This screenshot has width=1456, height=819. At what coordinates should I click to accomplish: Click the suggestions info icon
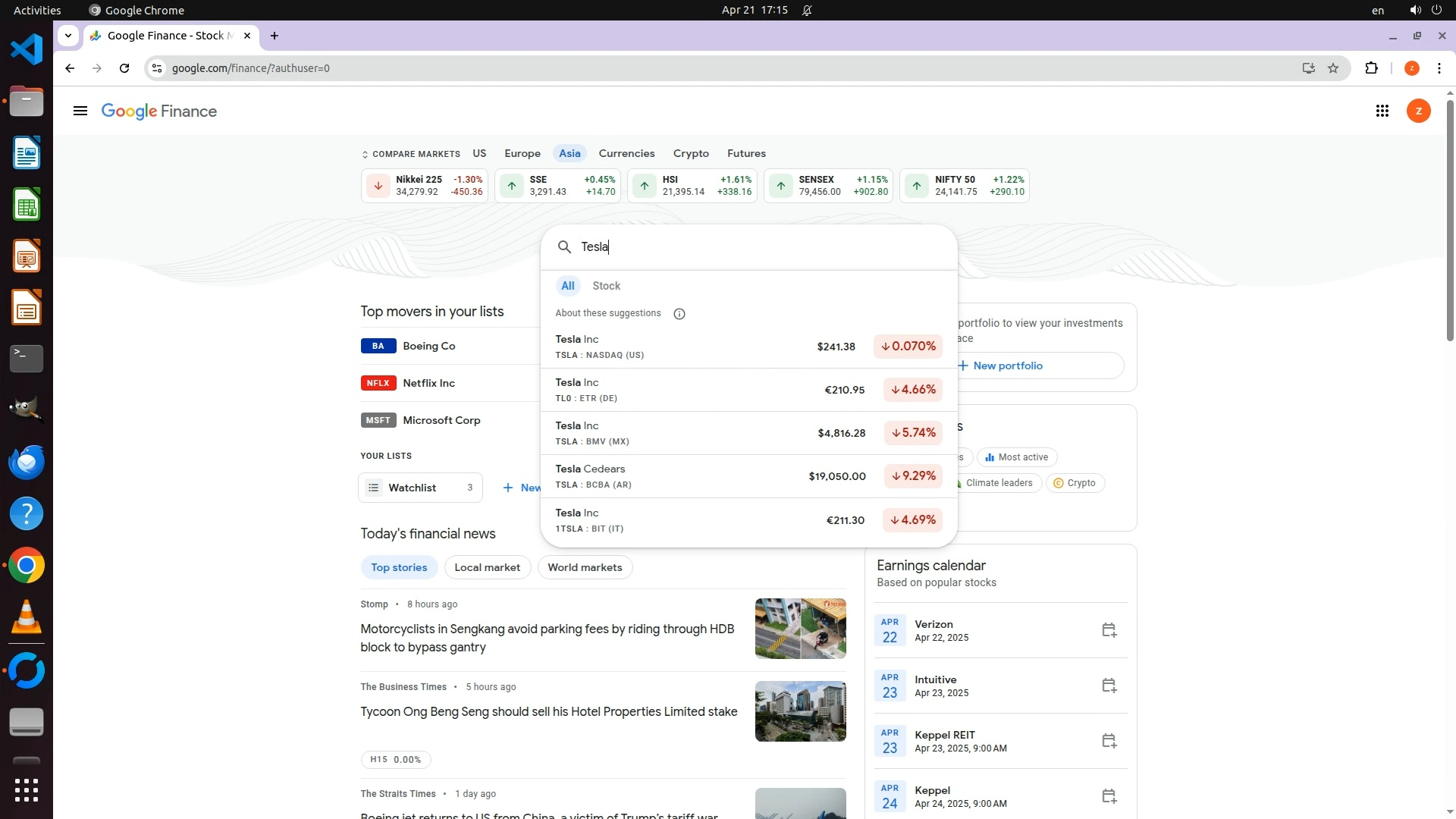679,314
